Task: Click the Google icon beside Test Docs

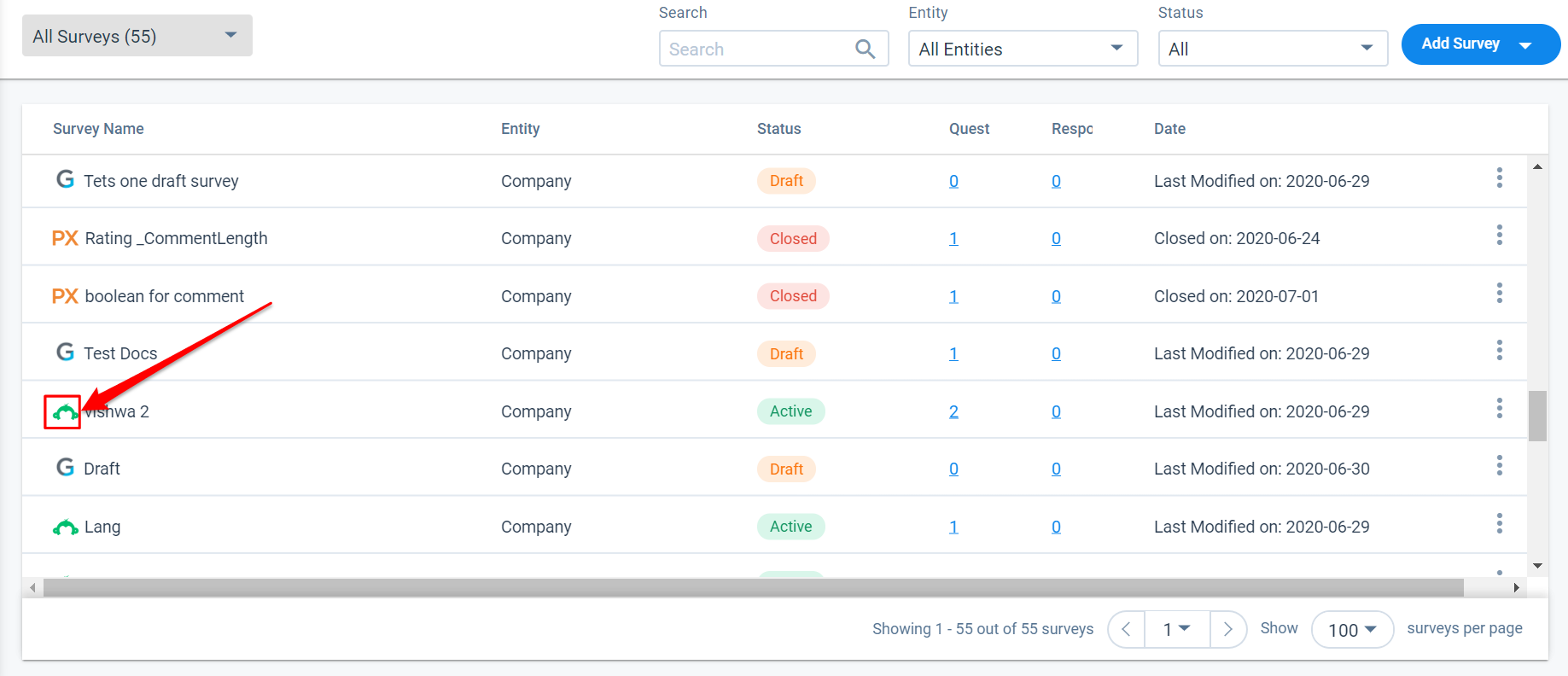Action: (x=65, y=353)
